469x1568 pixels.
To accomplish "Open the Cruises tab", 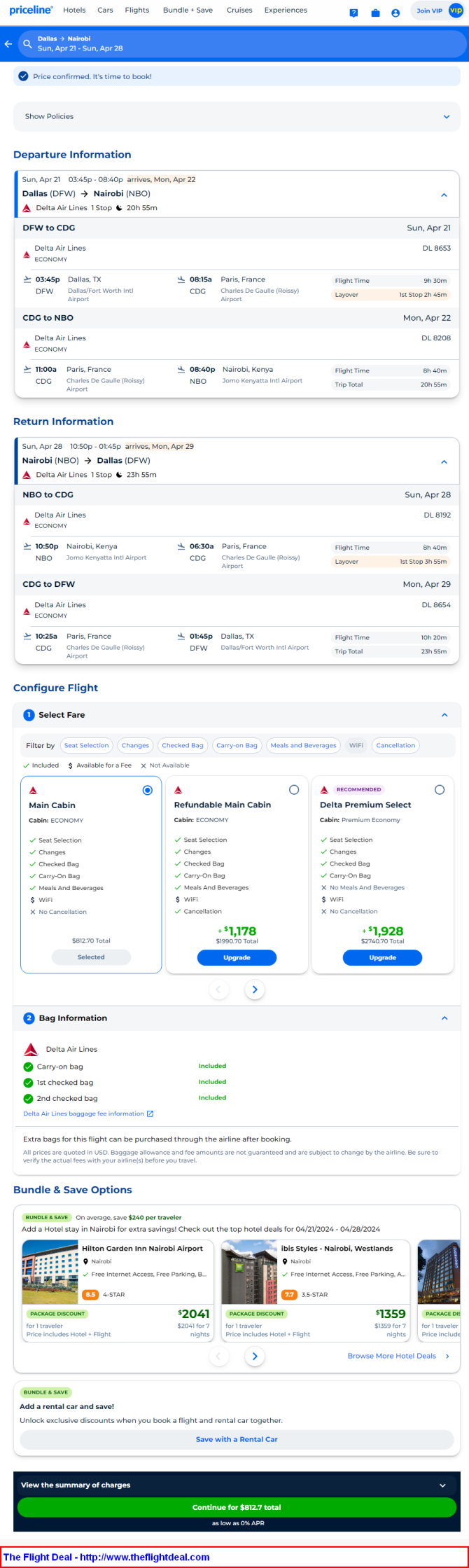I will tap(239, 10).
